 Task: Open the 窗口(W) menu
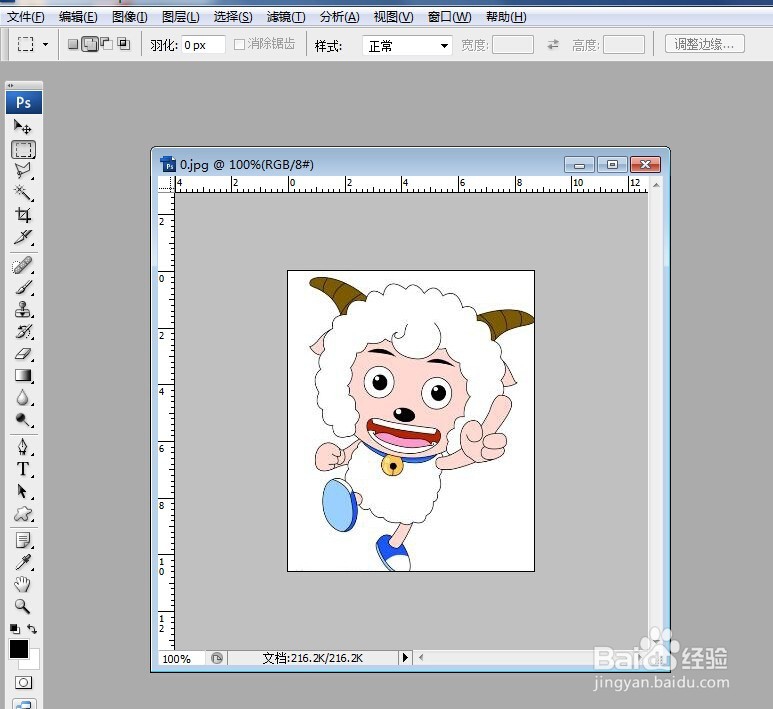pos(449,17)
